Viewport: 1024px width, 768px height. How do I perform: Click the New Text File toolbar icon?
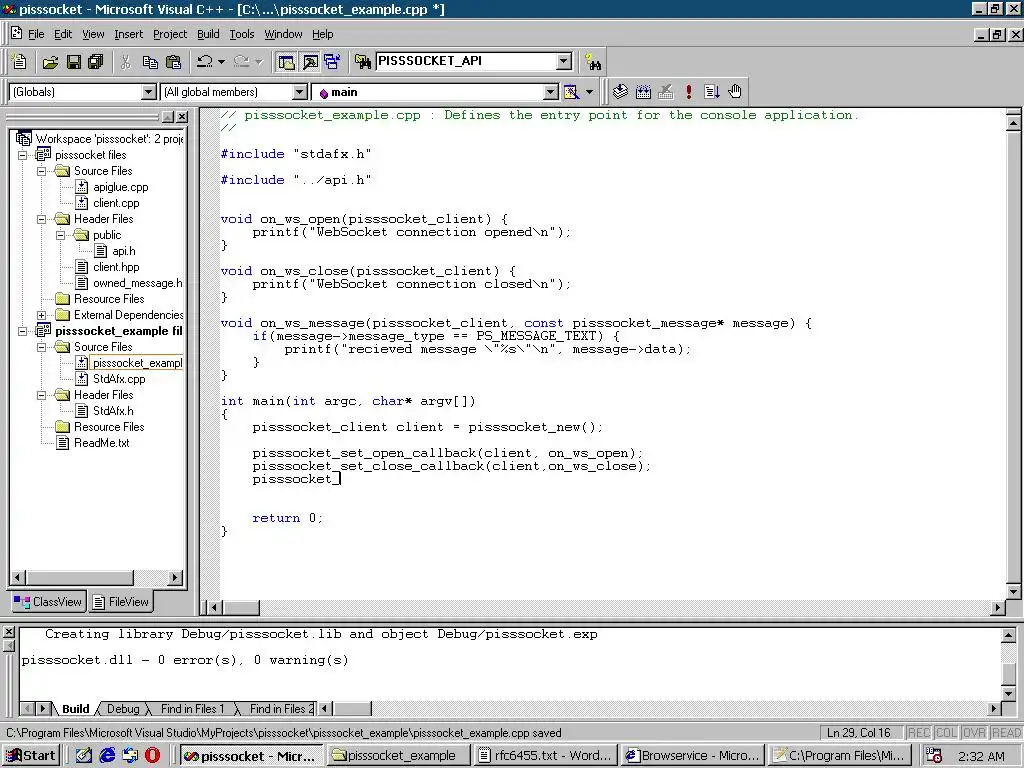(20, 61)
